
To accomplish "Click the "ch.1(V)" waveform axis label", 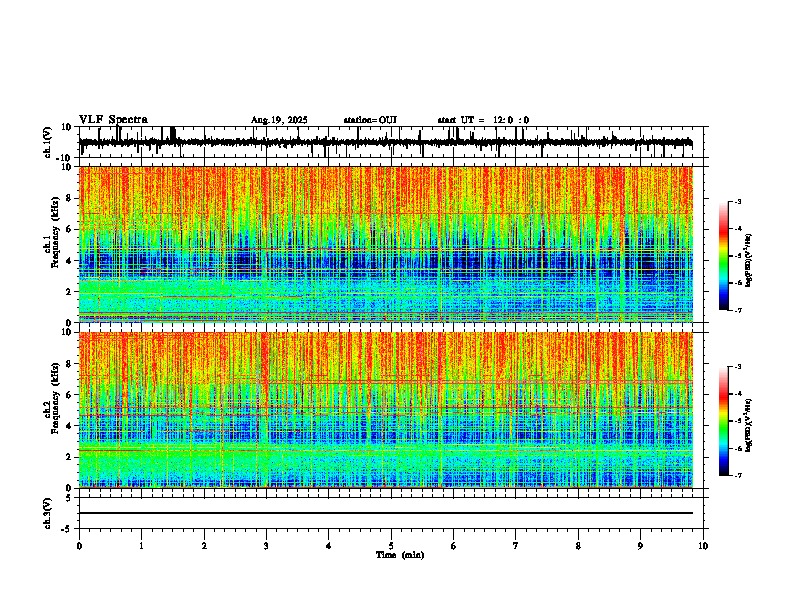I will pyautogui.click(x=48, y=142).
